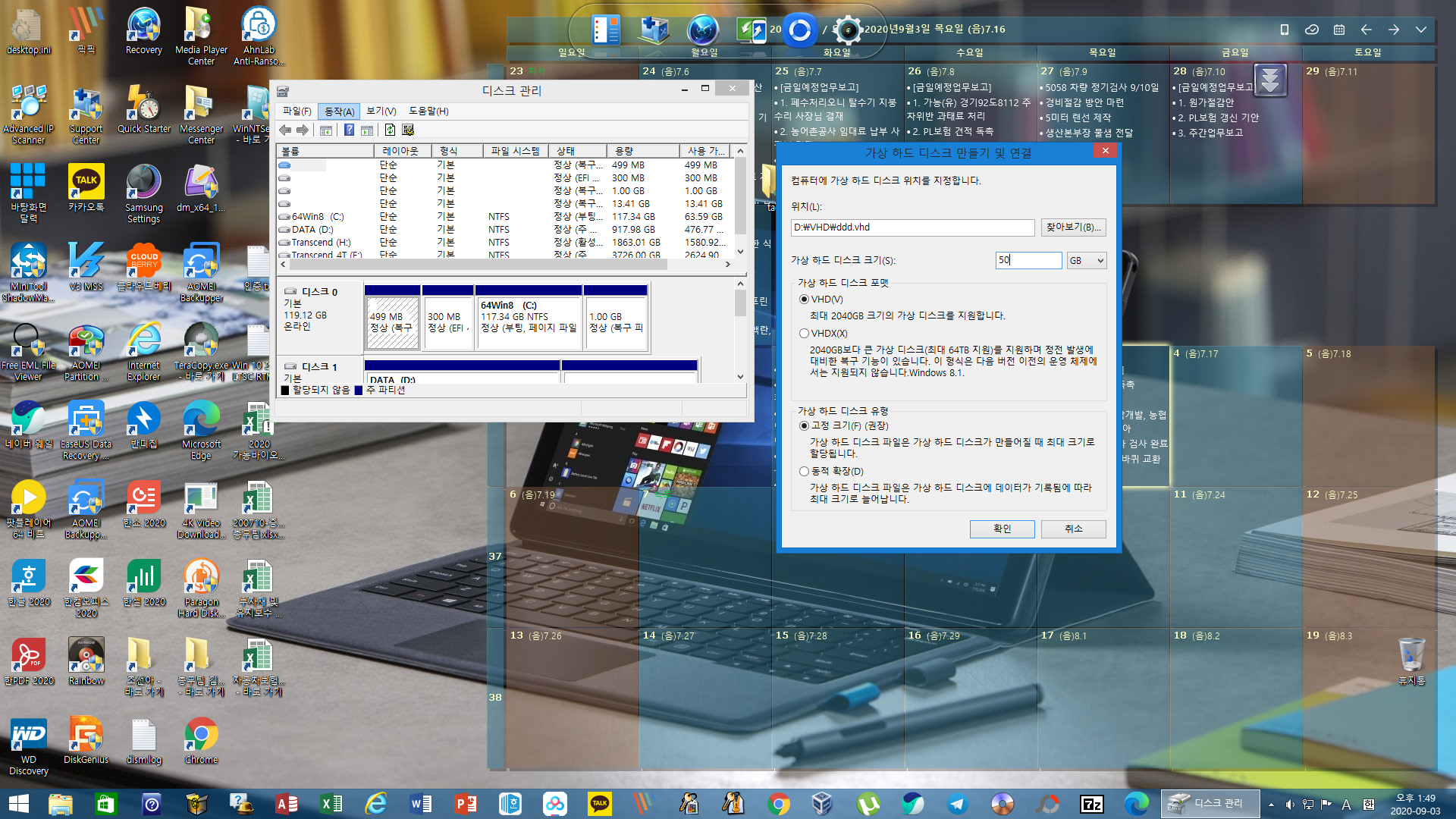
Task: Select the VHD(V) format radio button
Action: point(804,299)
